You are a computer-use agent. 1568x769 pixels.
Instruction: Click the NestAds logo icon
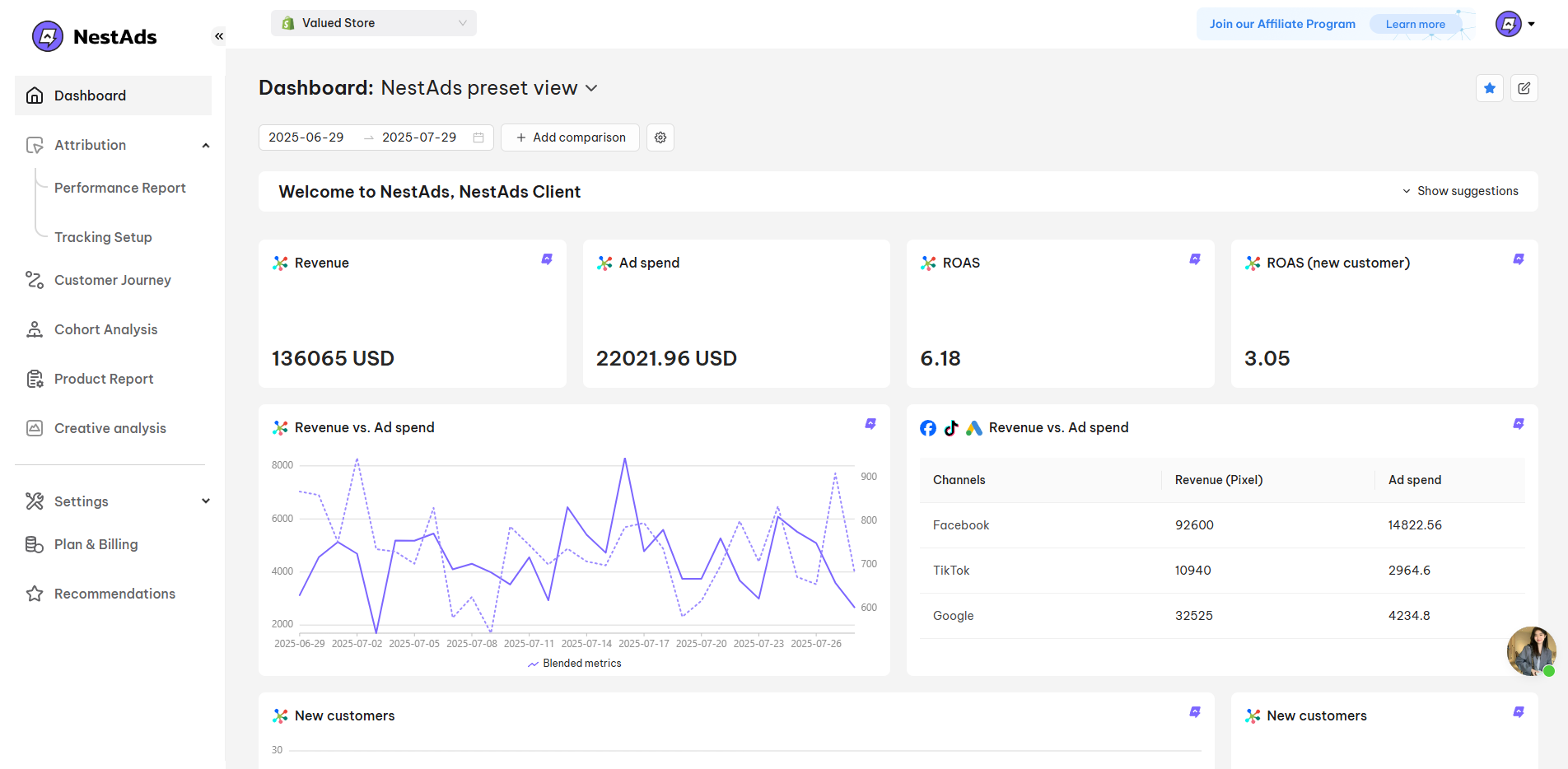47,36
